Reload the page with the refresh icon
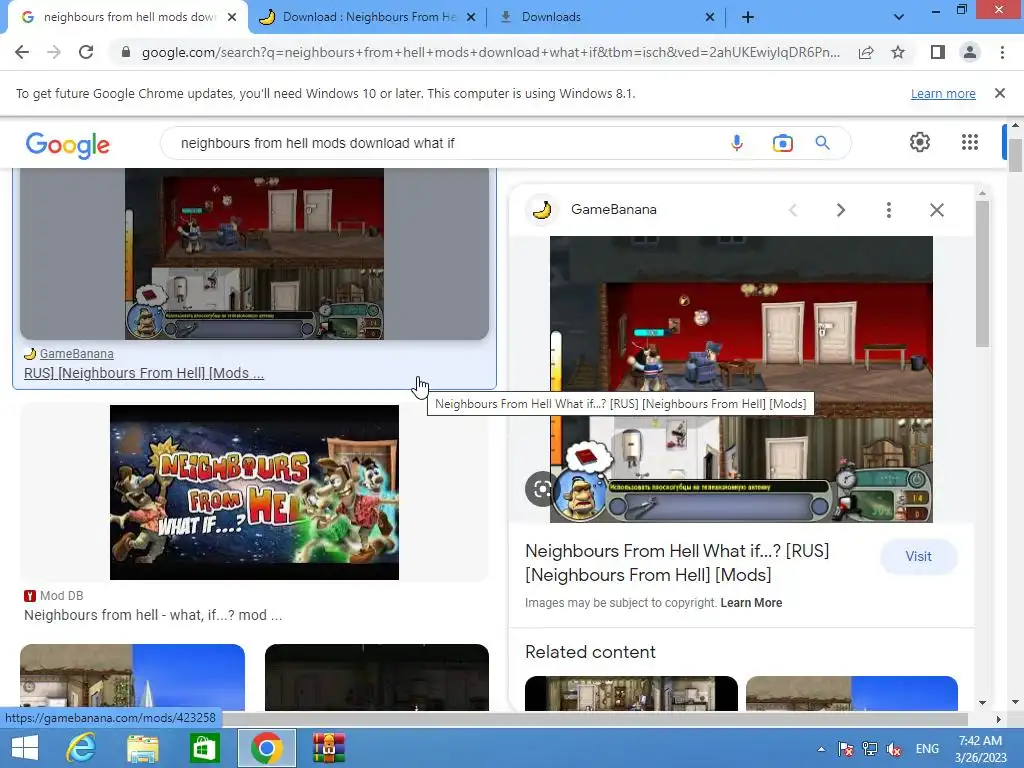1024x768 pixels. tap(86, 52)
